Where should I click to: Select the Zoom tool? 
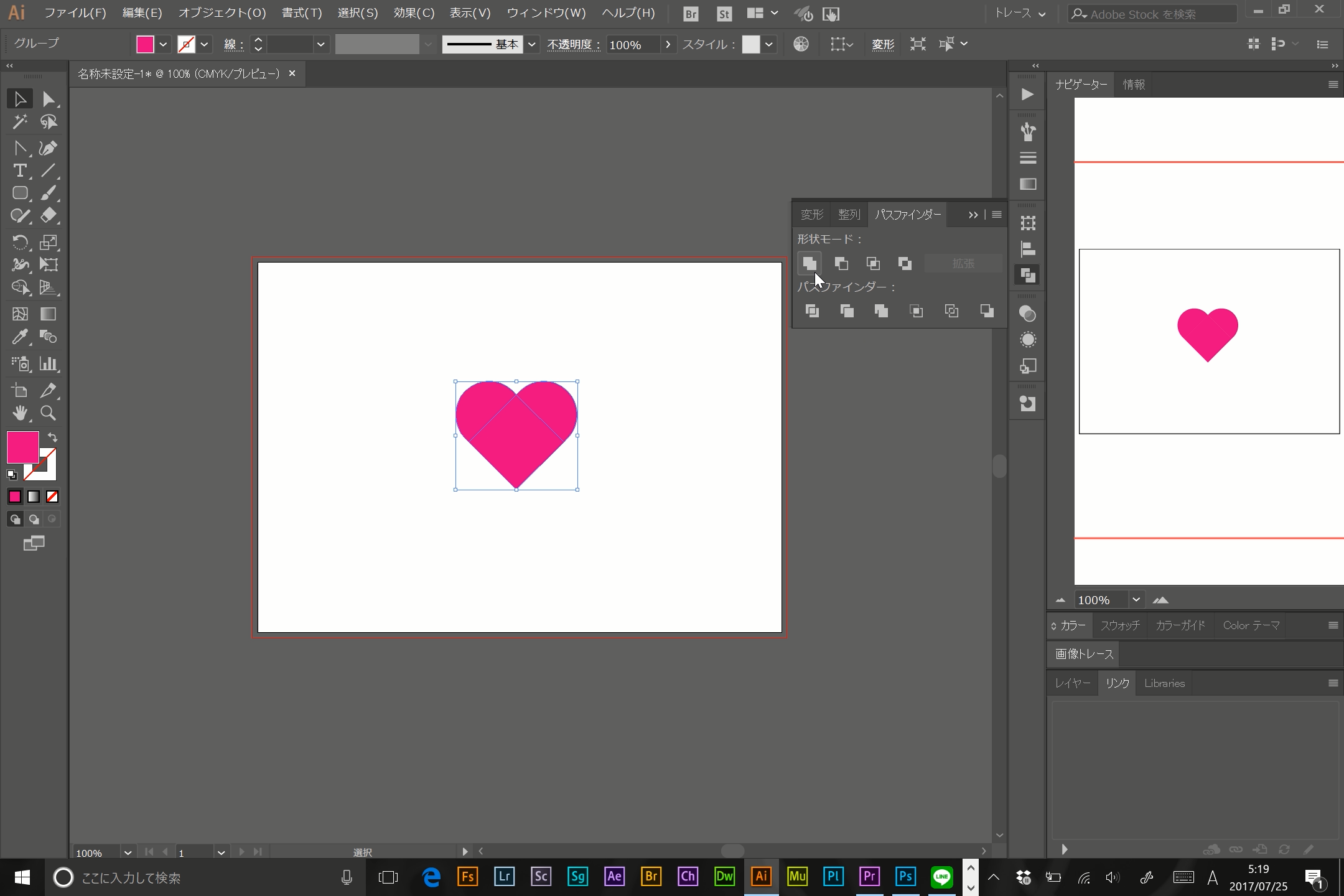coord(49,413)
